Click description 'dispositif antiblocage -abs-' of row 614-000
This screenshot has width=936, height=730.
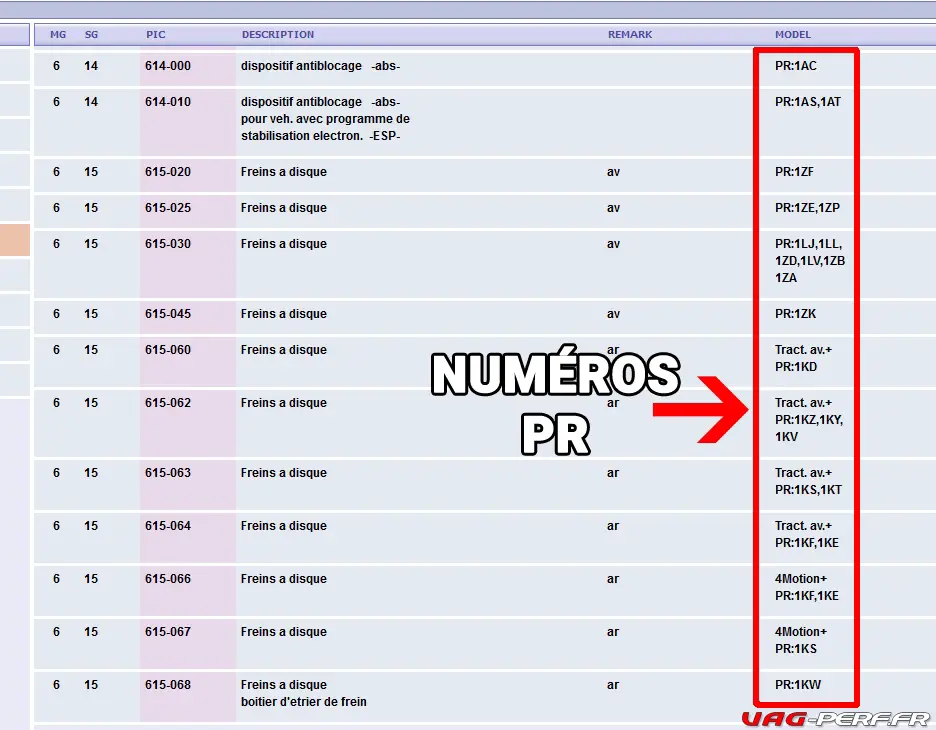321,66
